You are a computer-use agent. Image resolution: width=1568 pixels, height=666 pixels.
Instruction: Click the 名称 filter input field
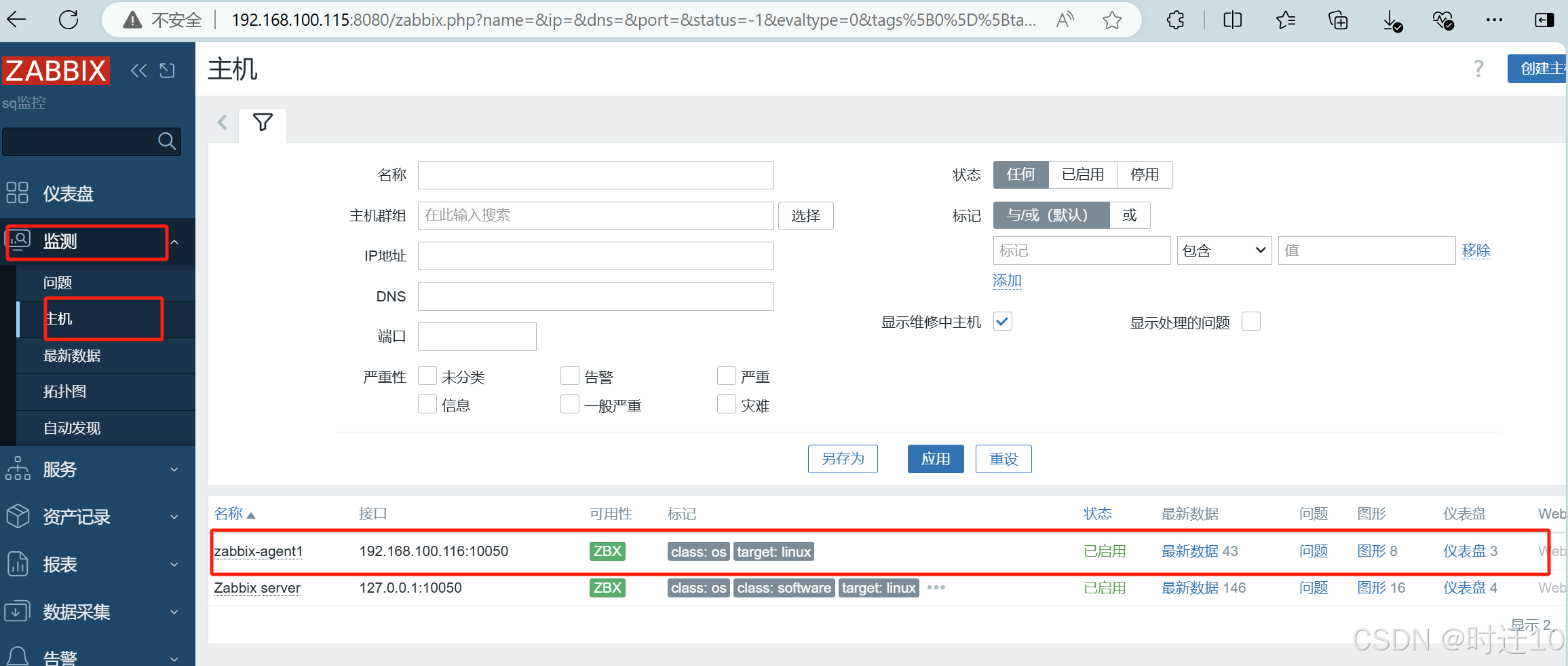pyautogui.click(x=596, y=175)
